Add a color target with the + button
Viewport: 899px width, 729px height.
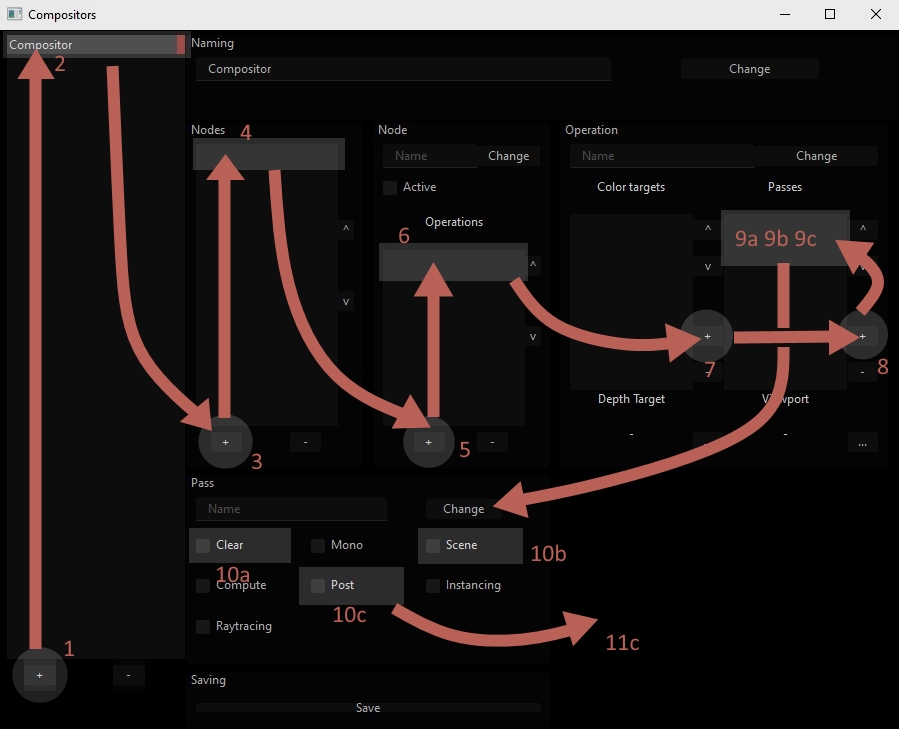point(708,337)
